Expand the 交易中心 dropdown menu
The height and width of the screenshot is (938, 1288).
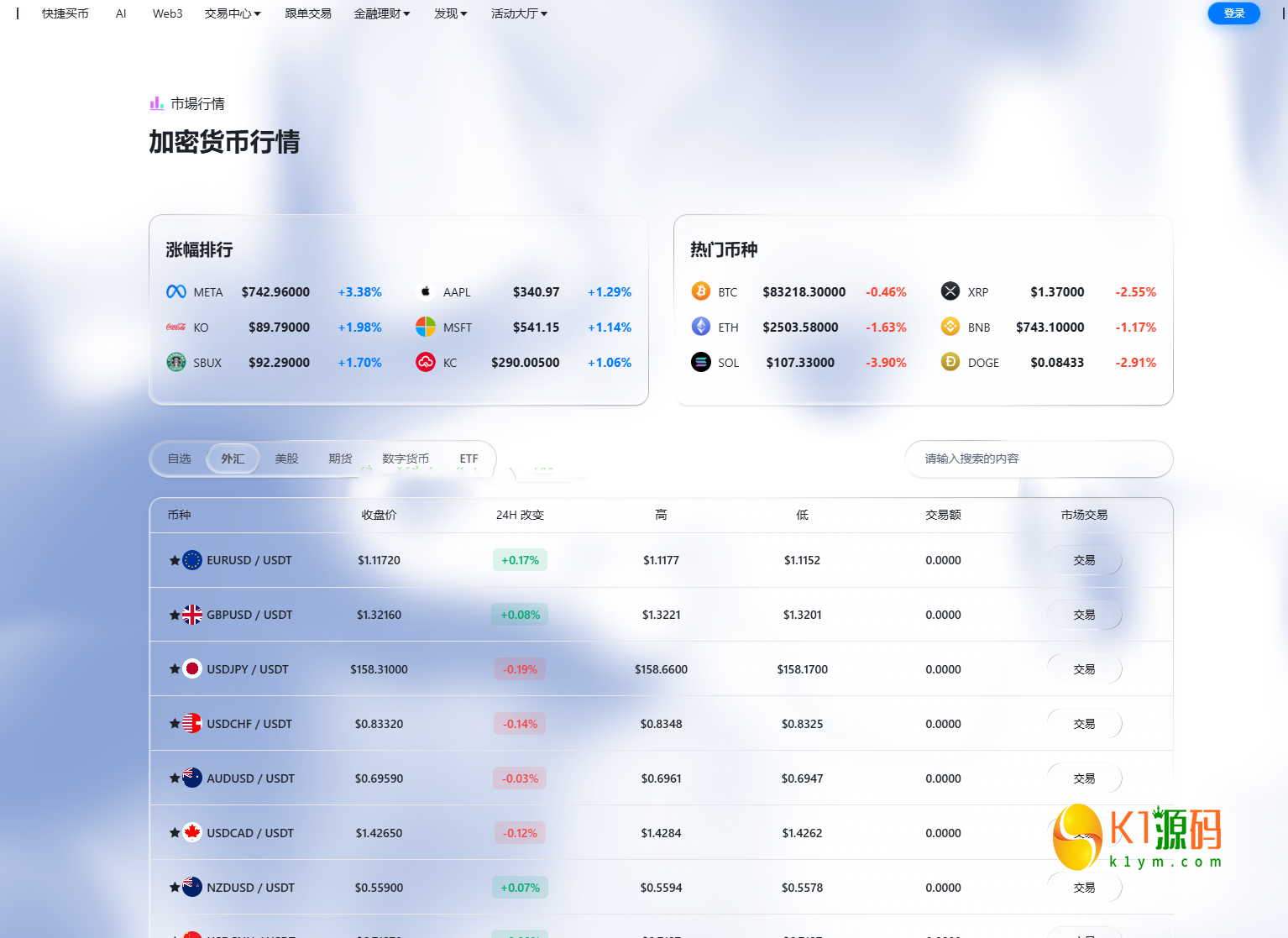point(233,13)
